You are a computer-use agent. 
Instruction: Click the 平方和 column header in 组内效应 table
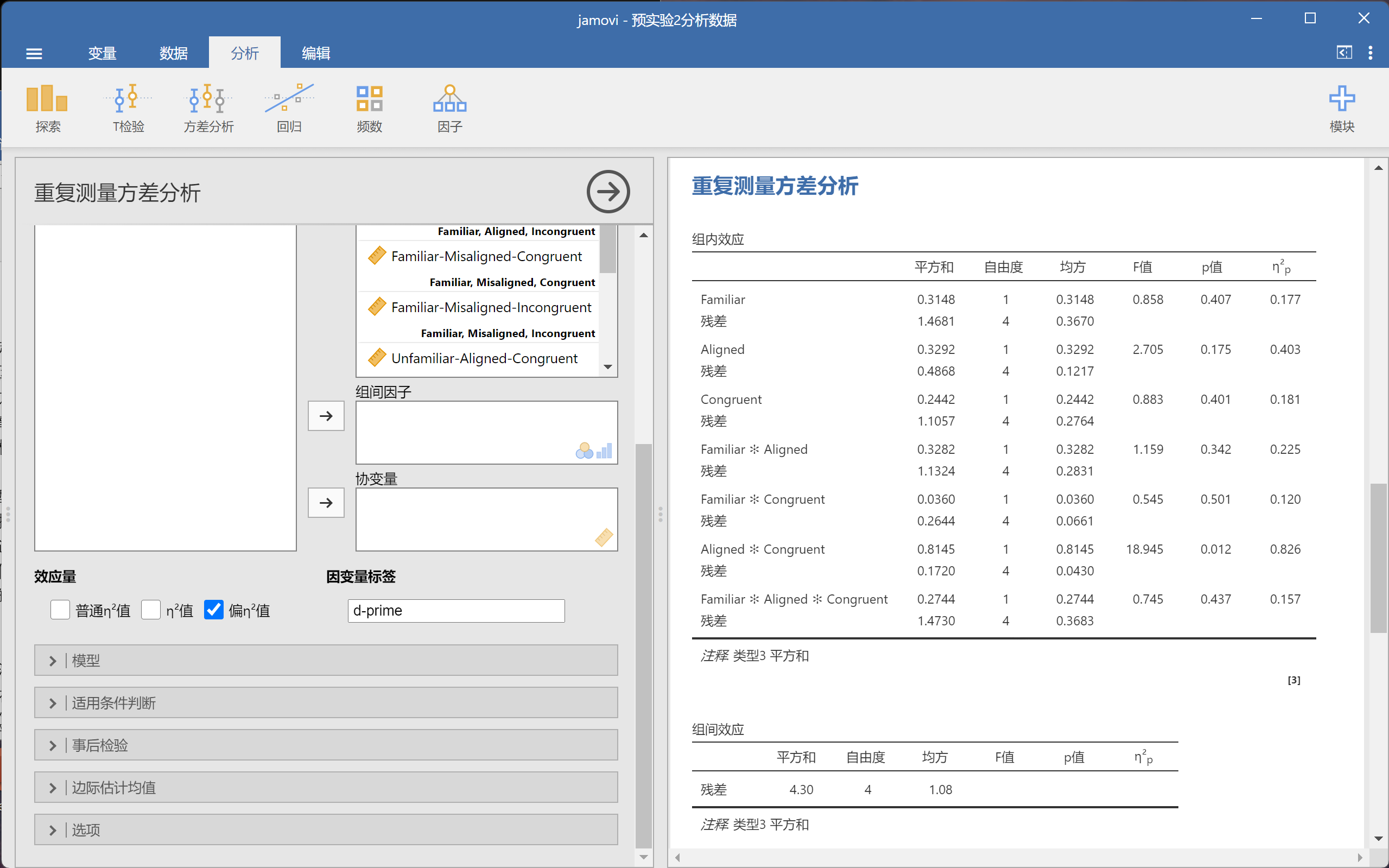(934, 267)
